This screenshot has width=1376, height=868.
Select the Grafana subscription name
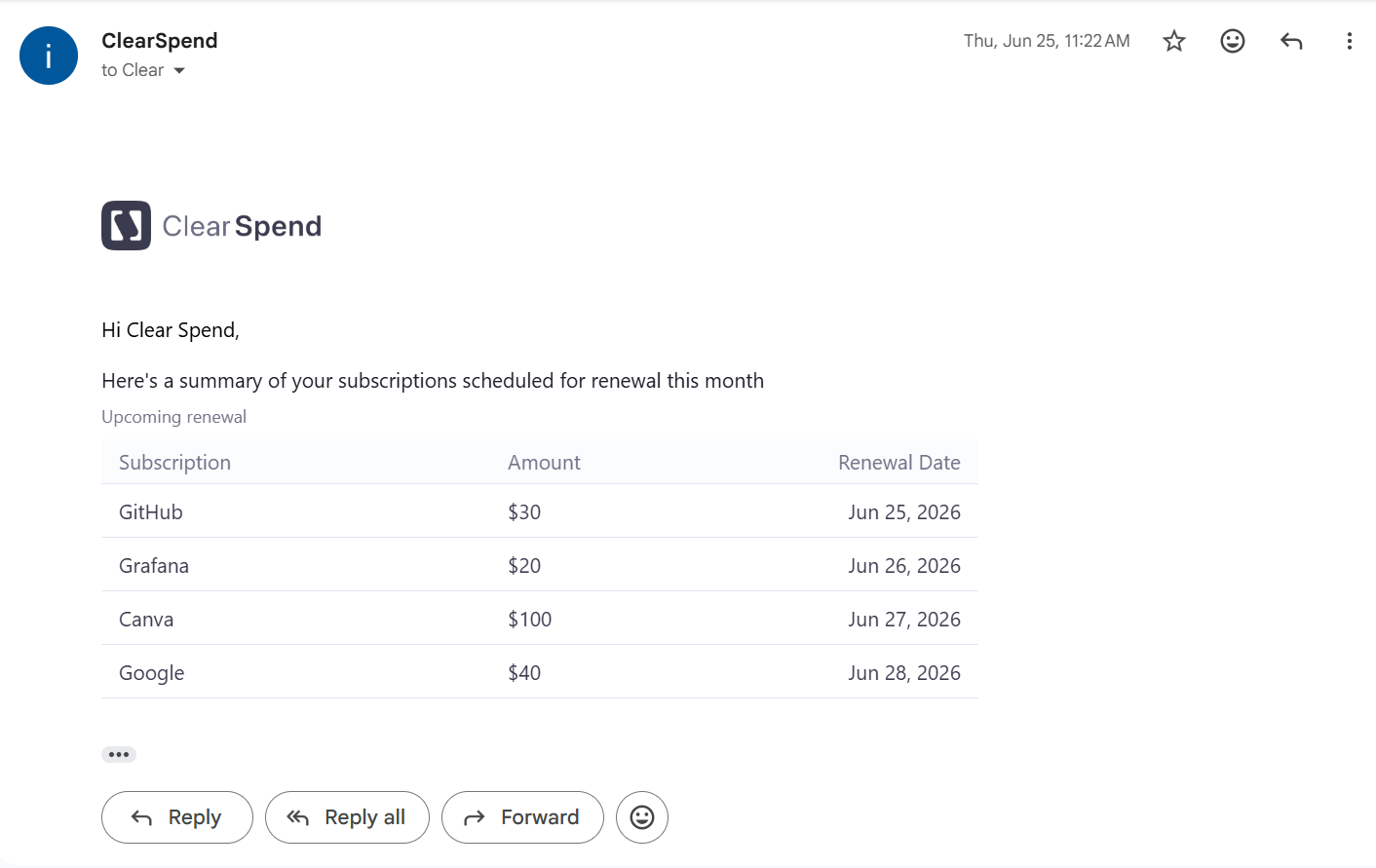[154, 566]
